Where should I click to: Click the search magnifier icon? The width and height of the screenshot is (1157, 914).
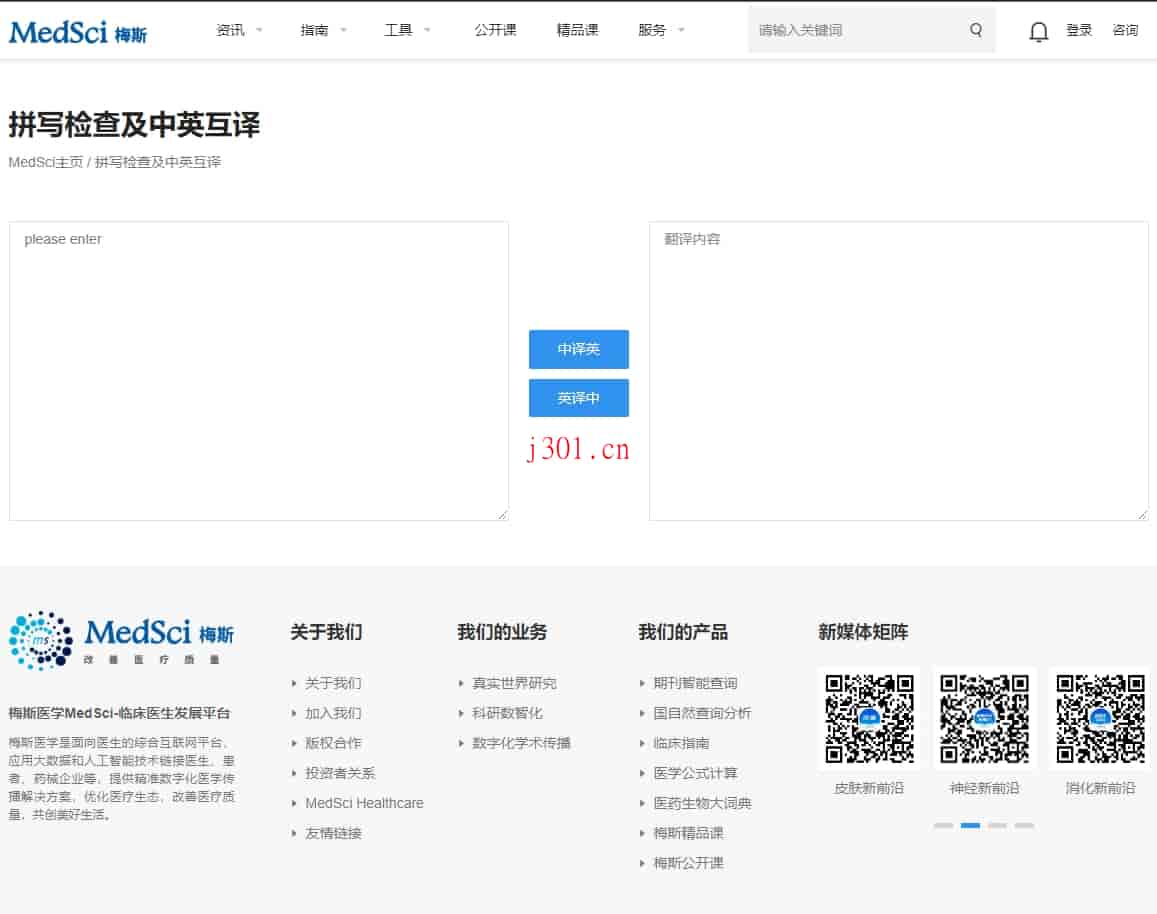point(975,30)
